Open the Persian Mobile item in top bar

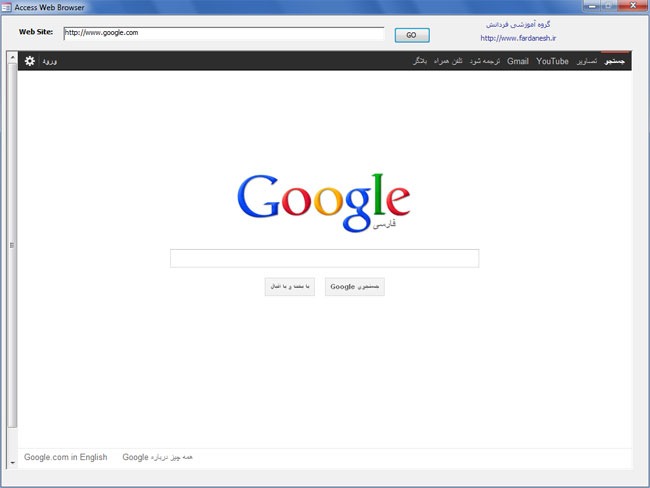click(x=448, y=61)
